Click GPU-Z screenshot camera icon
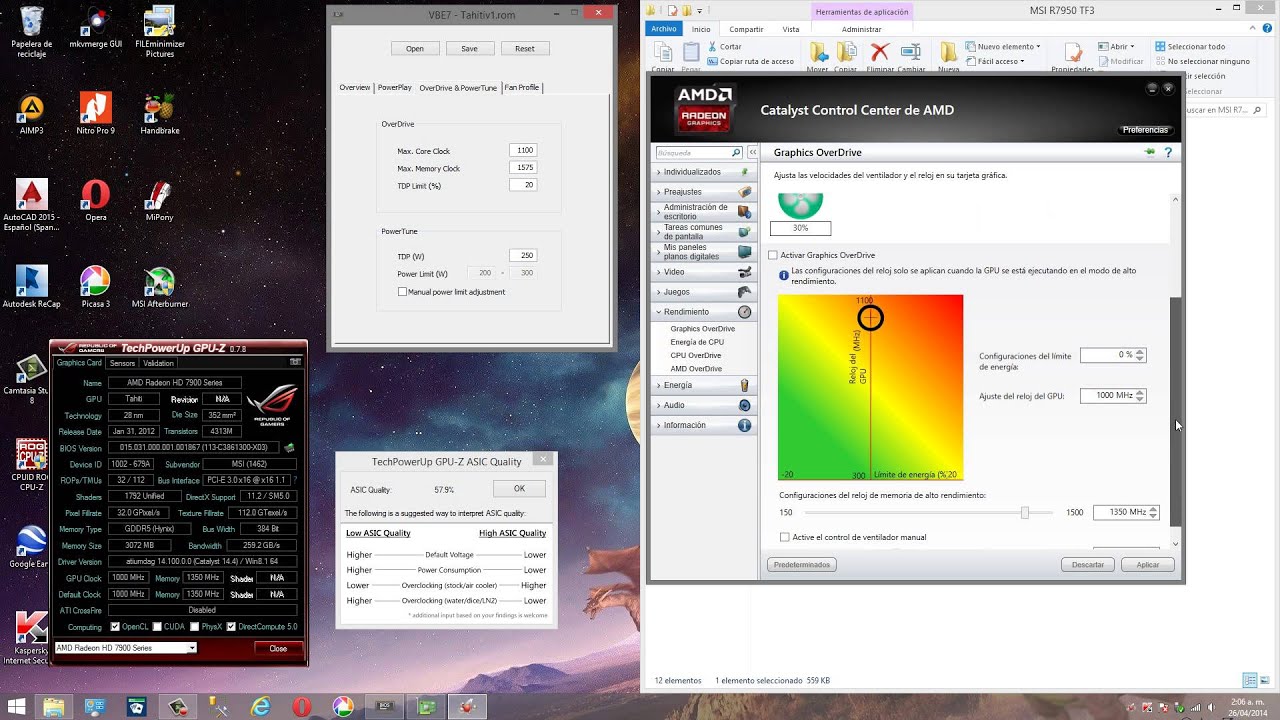 [x=295, y=362]
